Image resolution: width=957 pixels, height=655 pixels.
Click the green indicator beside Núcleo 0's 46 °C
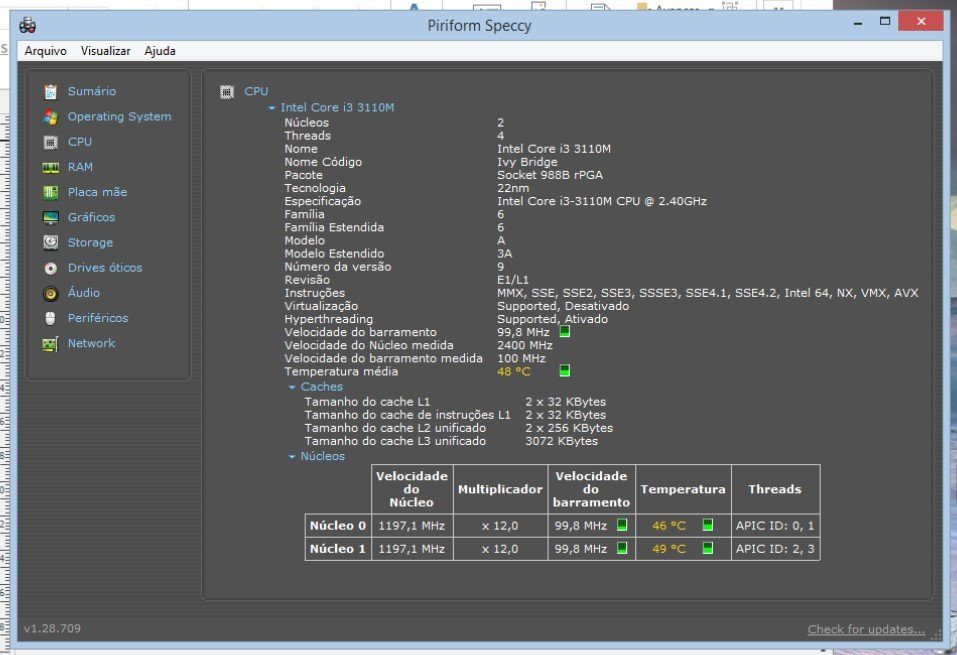click(x=707, y=524)
